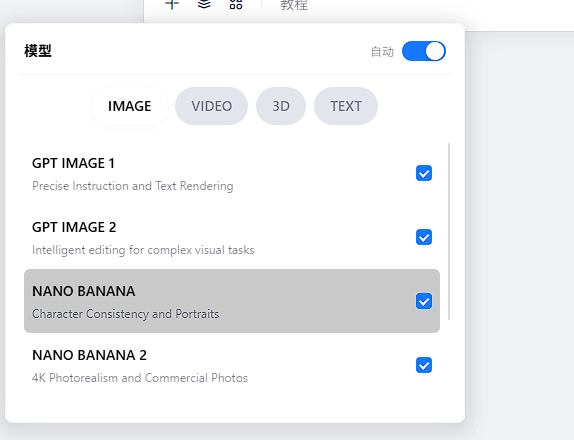Click the model list scrollbar

pos(449,231)
